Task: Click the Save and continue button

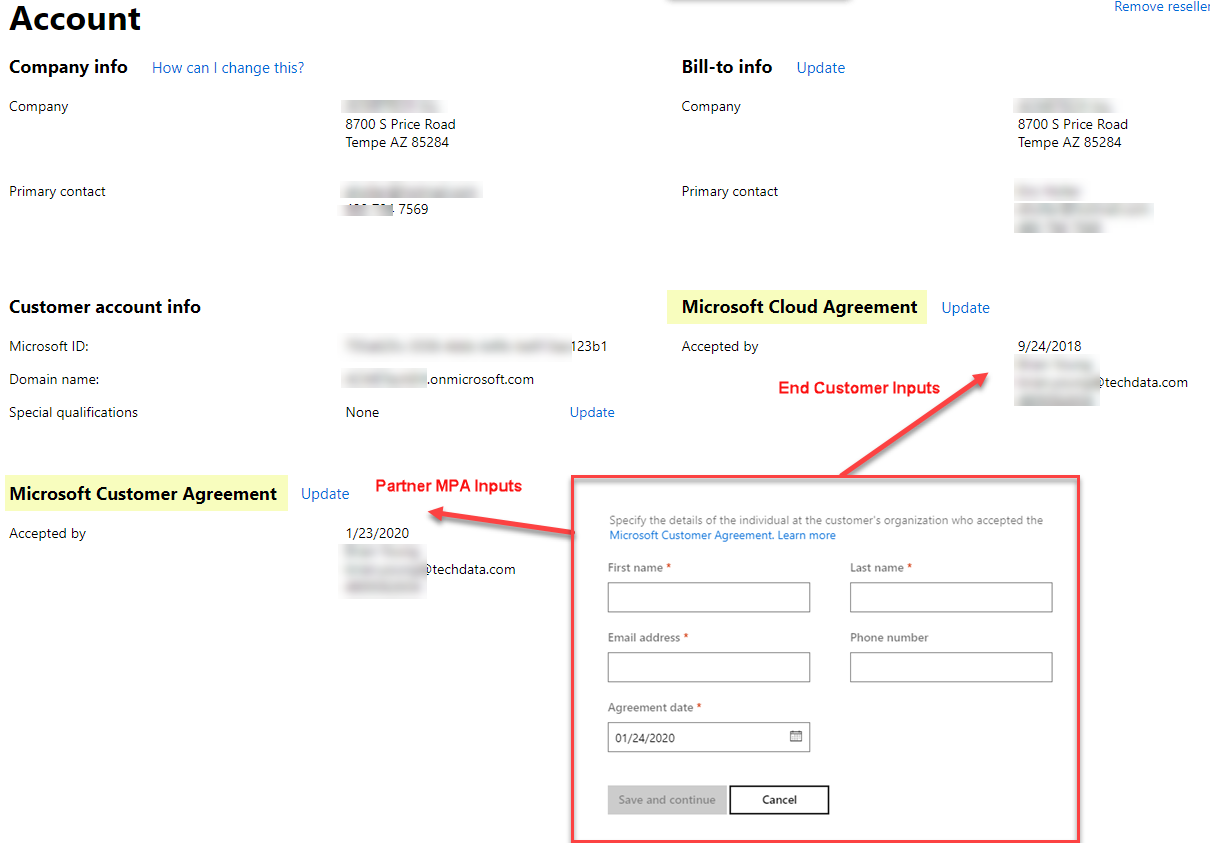Action: click(x=667, y=800)
